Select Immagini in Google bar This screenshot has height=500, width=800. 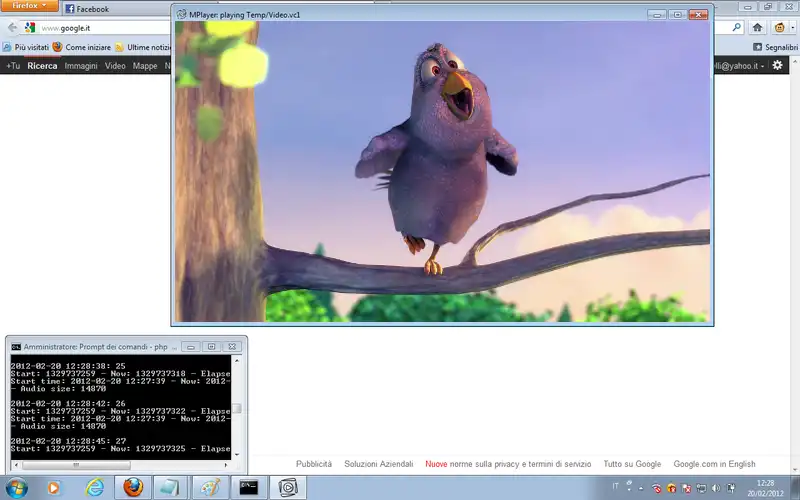[x=81, y=66]
